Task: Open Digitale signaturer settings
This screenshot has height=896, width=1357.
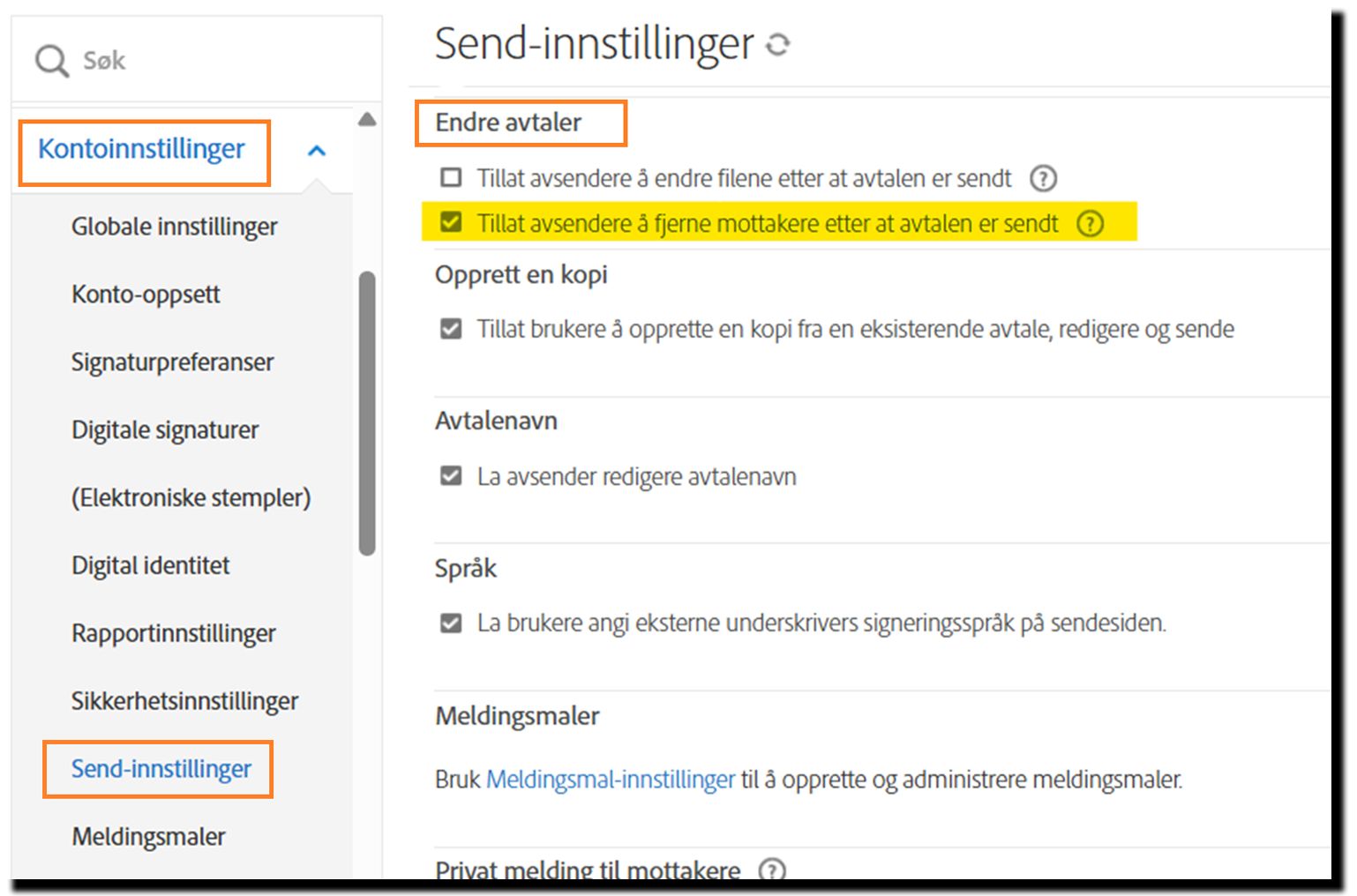Action: (165, 430)
